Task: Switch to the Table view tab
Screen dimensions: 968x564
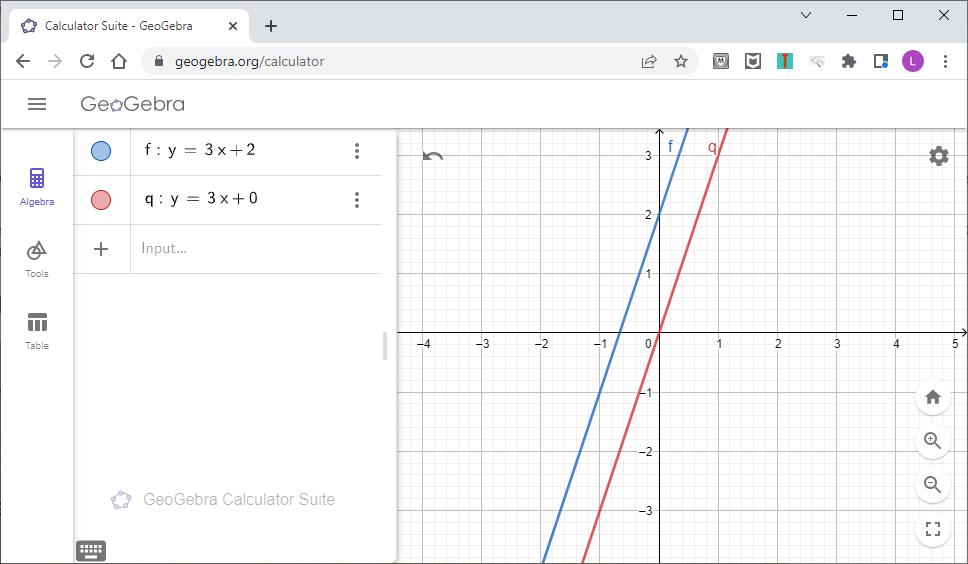Action: [37, 330]
